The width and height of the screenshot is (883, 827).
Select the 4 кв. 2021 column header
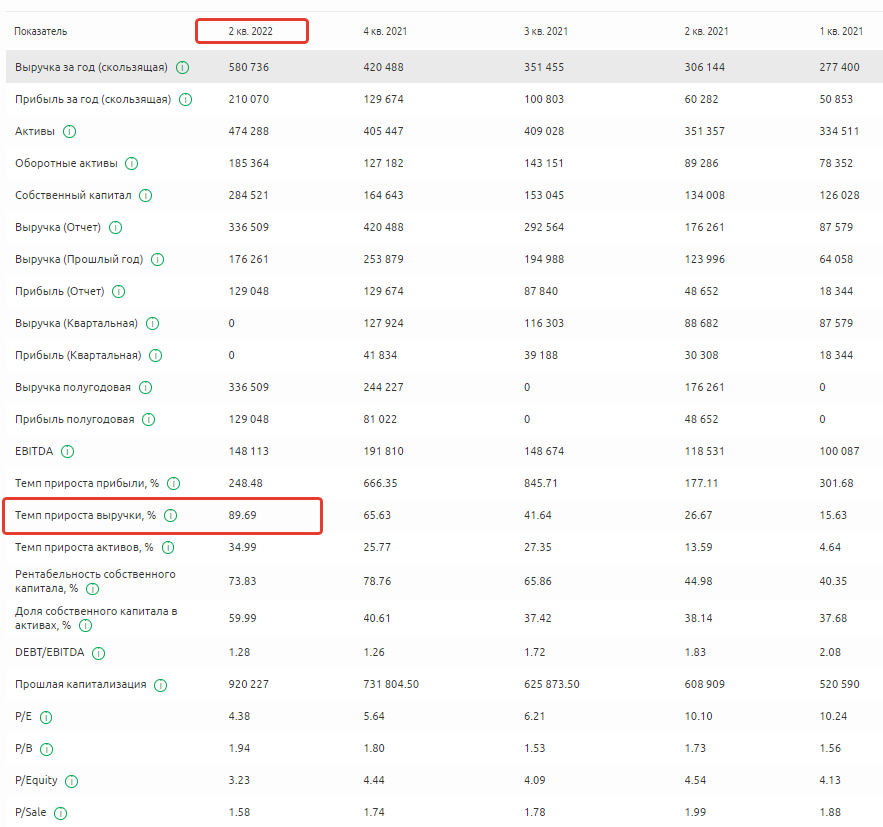pyautogui.click(x=385, y=32)
